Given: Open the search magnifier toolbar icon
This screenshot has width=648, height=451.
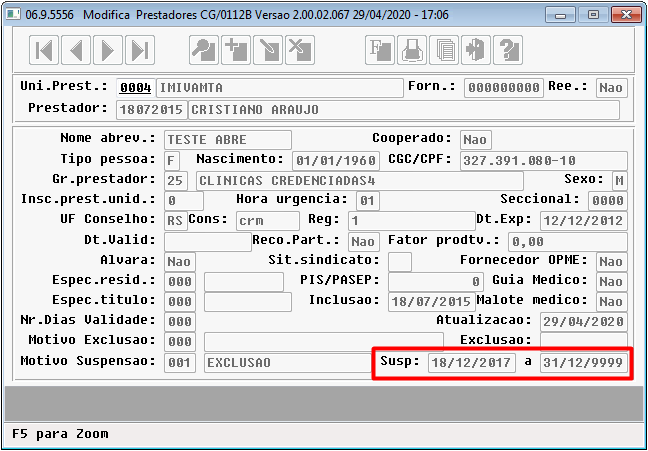Looking at the screenshot, I should click(204, 50).
